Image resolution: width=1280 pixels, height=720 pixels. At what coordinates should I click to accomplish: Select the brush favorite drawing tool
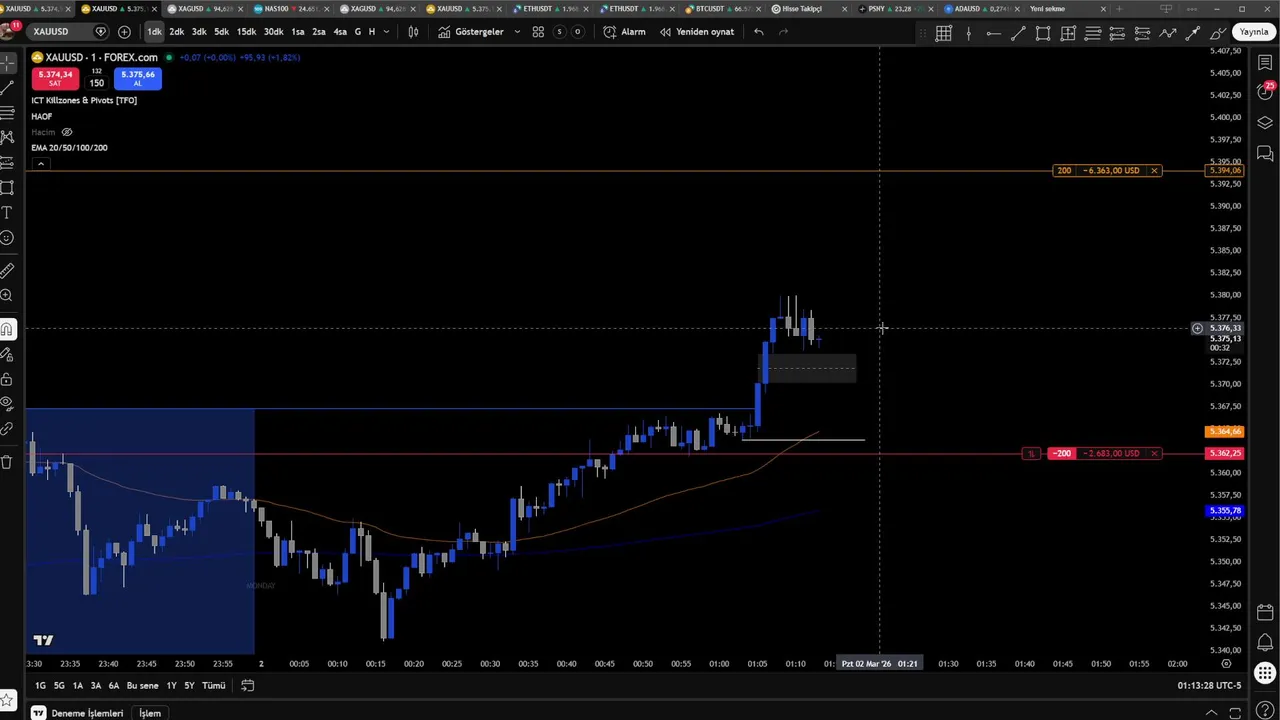pyautogui.click(x=1217, y=33)
